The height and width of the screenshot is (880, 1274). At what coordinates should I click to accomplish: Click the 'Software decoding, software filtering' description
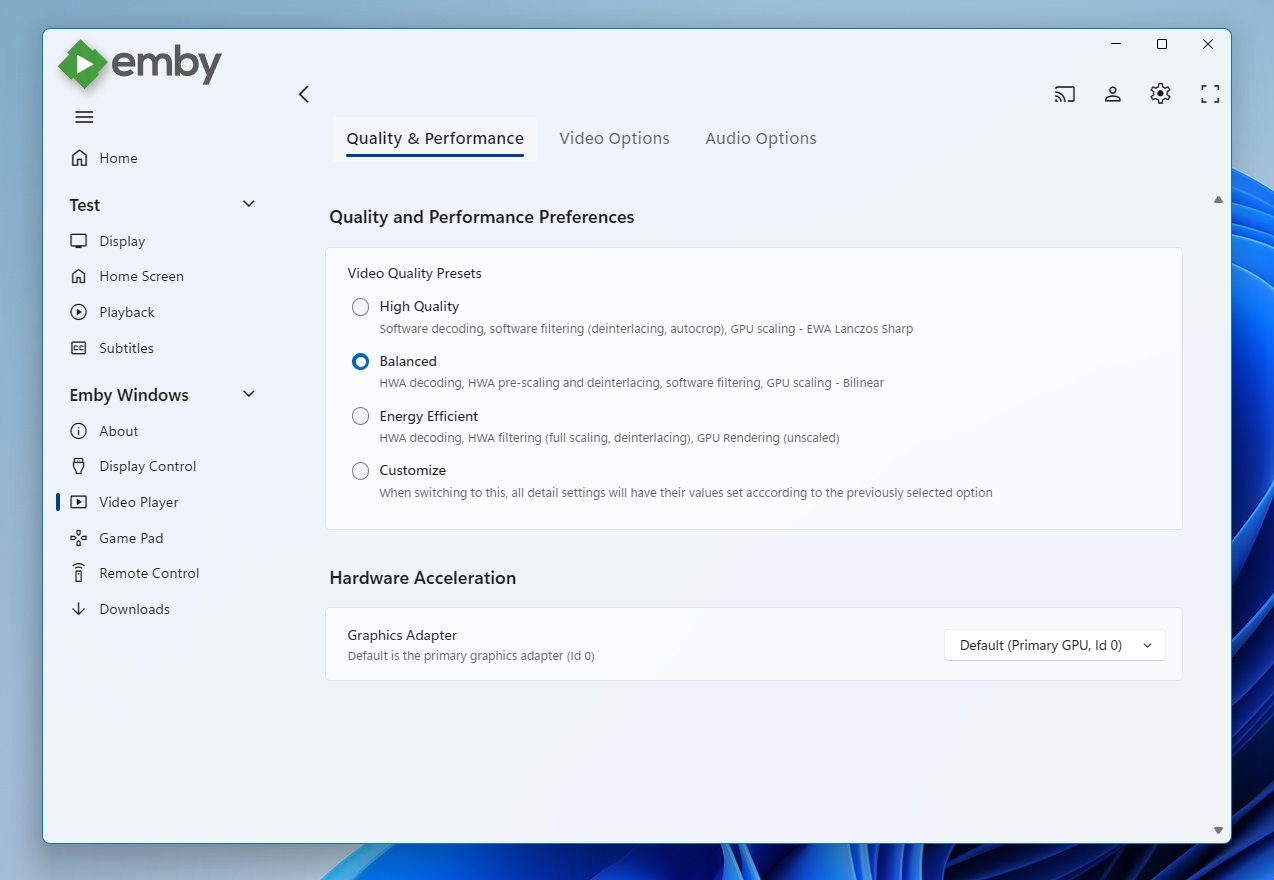[646, 328]
